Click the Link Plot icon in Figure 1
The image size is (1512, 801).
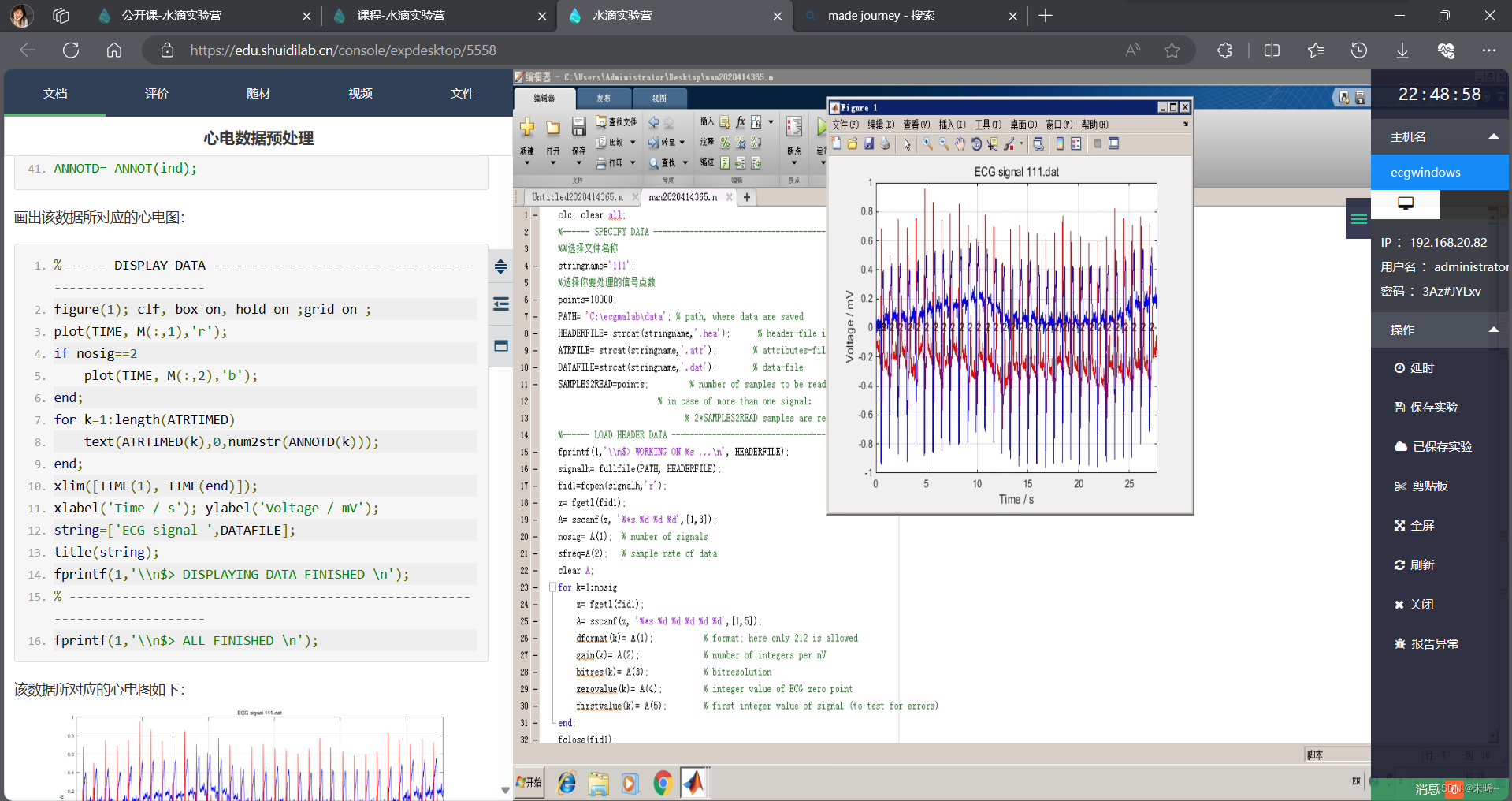pos(1038,143)
